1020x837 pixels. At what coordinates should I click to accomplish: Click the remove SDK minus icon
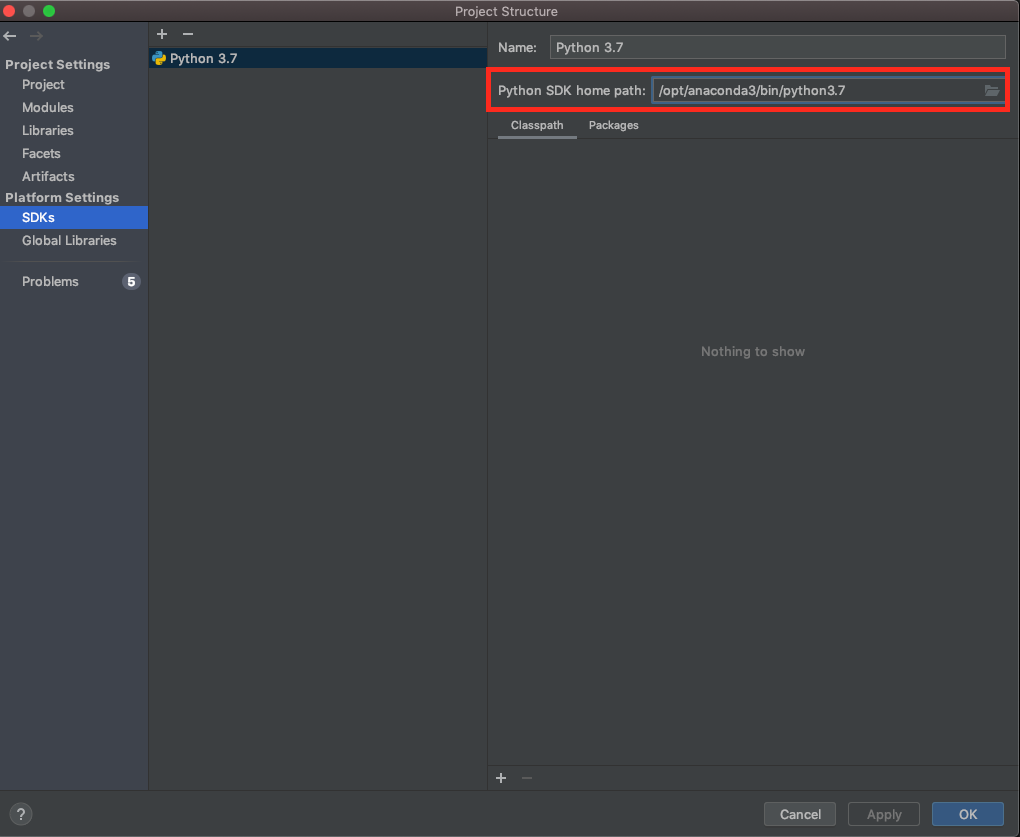[x=187, y=34]
